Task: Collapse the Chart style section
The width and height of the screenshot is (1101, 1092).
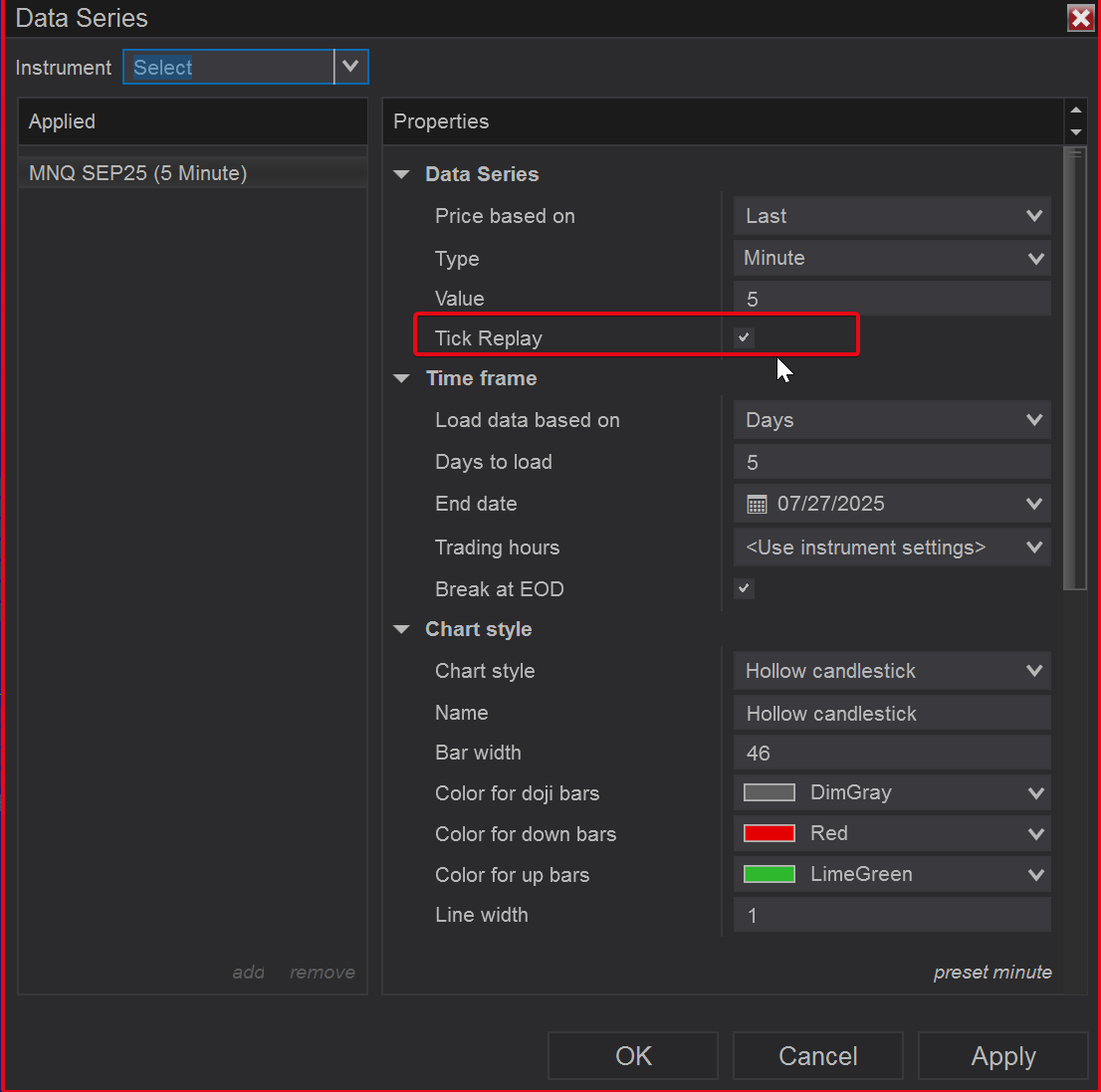Action: [402, 629]
